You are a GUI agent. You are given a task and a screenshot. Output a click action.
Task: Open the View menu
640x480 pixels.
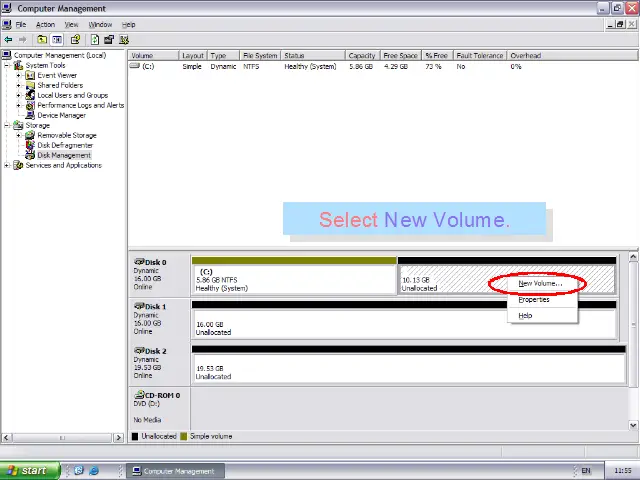click(71, 25)
